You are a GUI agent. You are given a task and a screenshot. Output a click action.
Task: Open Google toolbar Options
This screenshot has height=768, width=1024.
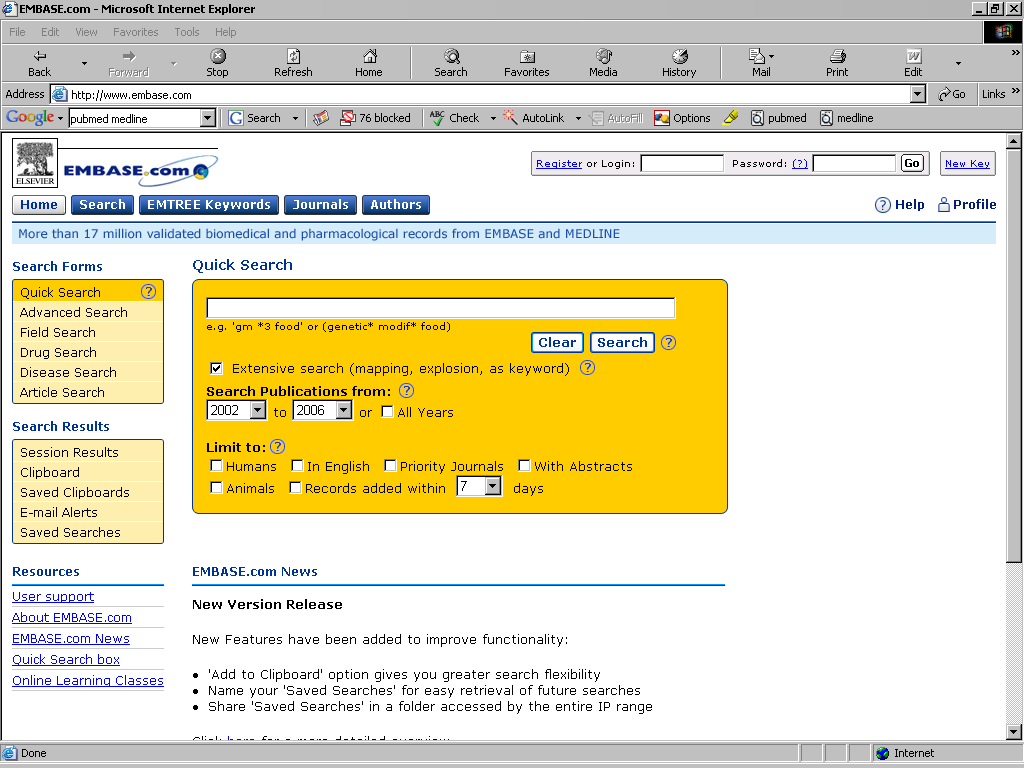click(x=682, y=118)
